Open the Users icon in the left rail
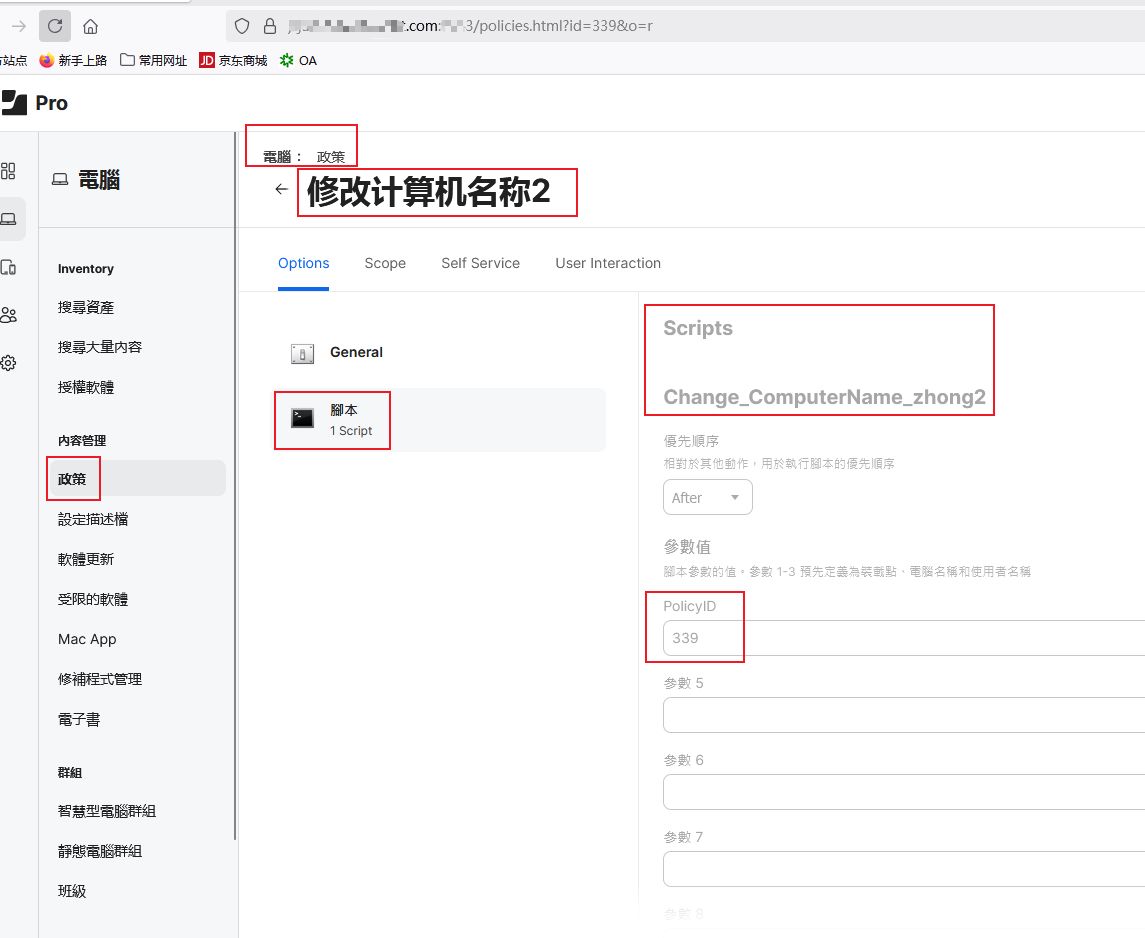 [9, 315]
